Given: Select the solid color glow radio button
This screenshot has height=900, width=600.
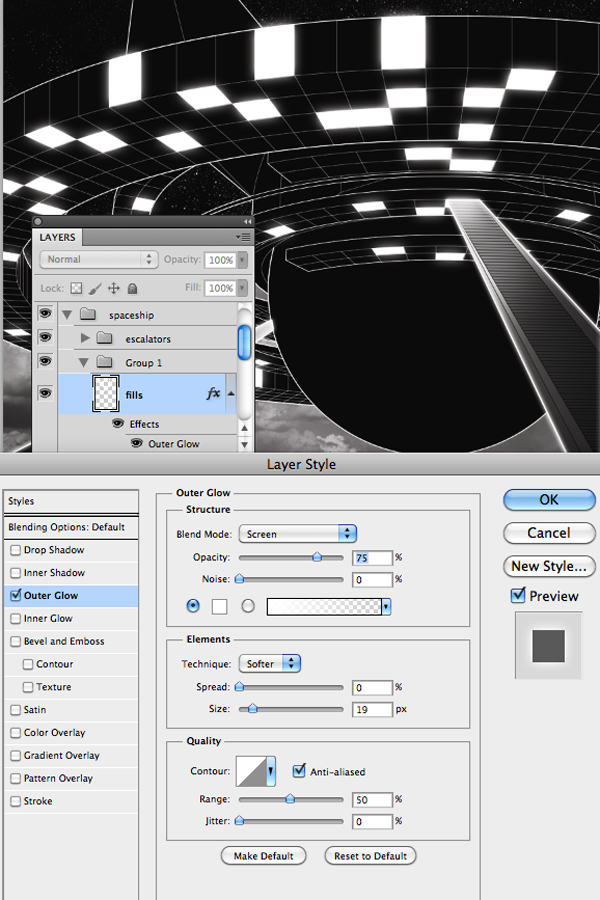Looking at the screenshot, I should 193,606.
